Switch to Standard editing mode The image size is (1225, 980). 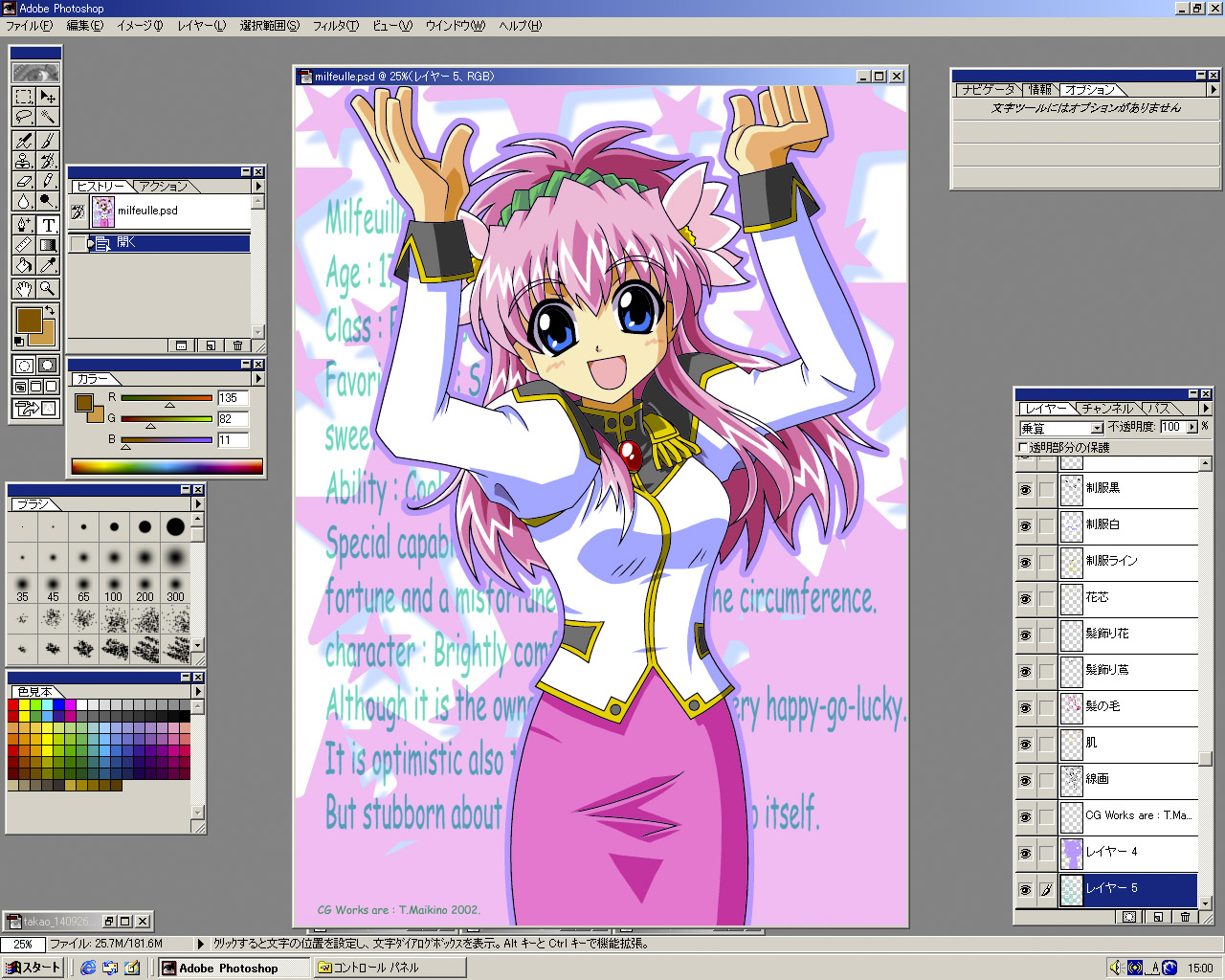tap(24, 365)
